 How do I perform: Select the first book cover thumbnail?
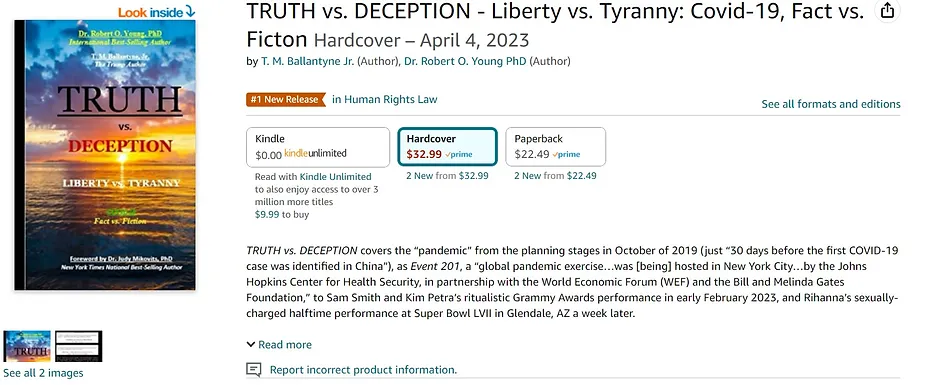[27, 346]
